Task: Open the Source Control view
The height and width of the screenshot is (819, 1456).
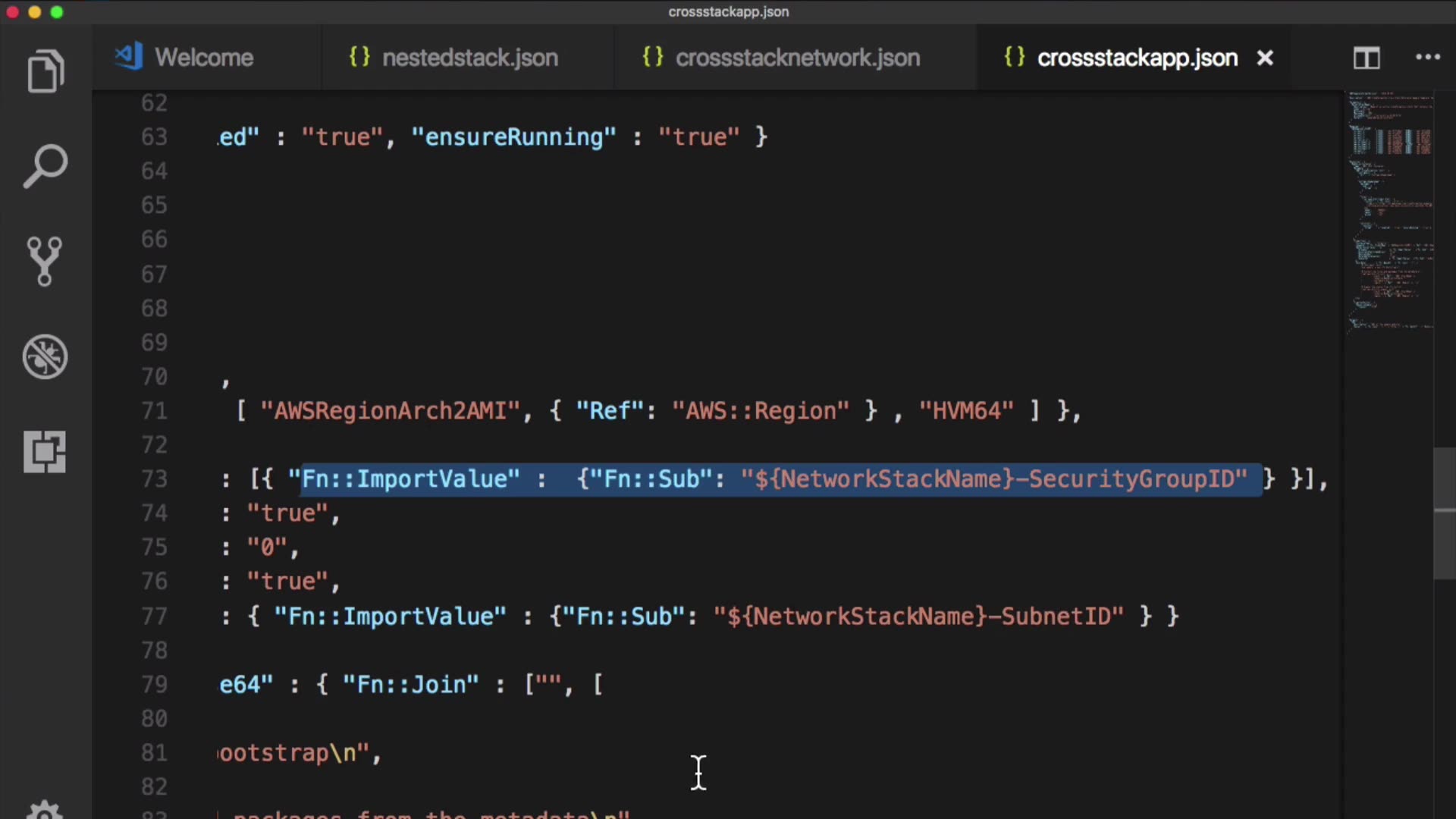Action: pyautogui.click(x=45, y=262)
